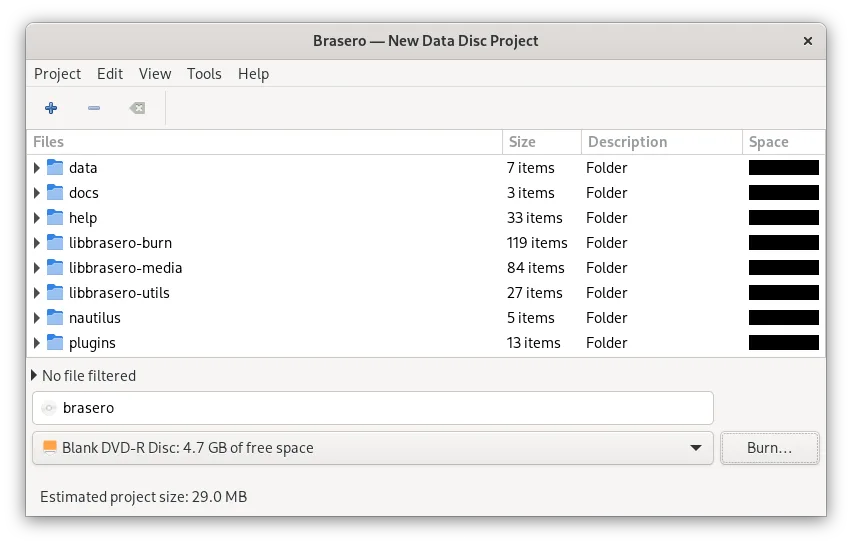The image size is (852, 545).
Task: Click the 33 items size cell
Action: [535, 218]
